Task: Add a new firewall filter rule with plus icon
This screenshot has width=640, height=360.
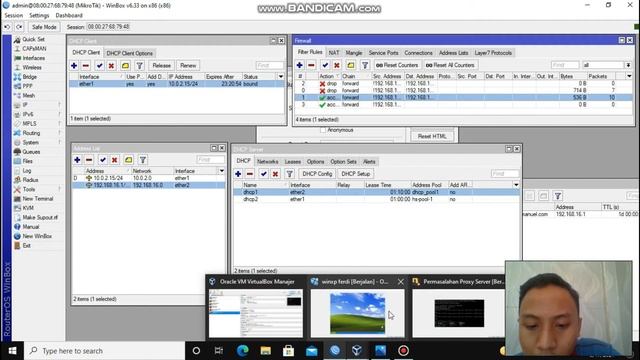Action: pyautogui.click(x=300, y=65)
